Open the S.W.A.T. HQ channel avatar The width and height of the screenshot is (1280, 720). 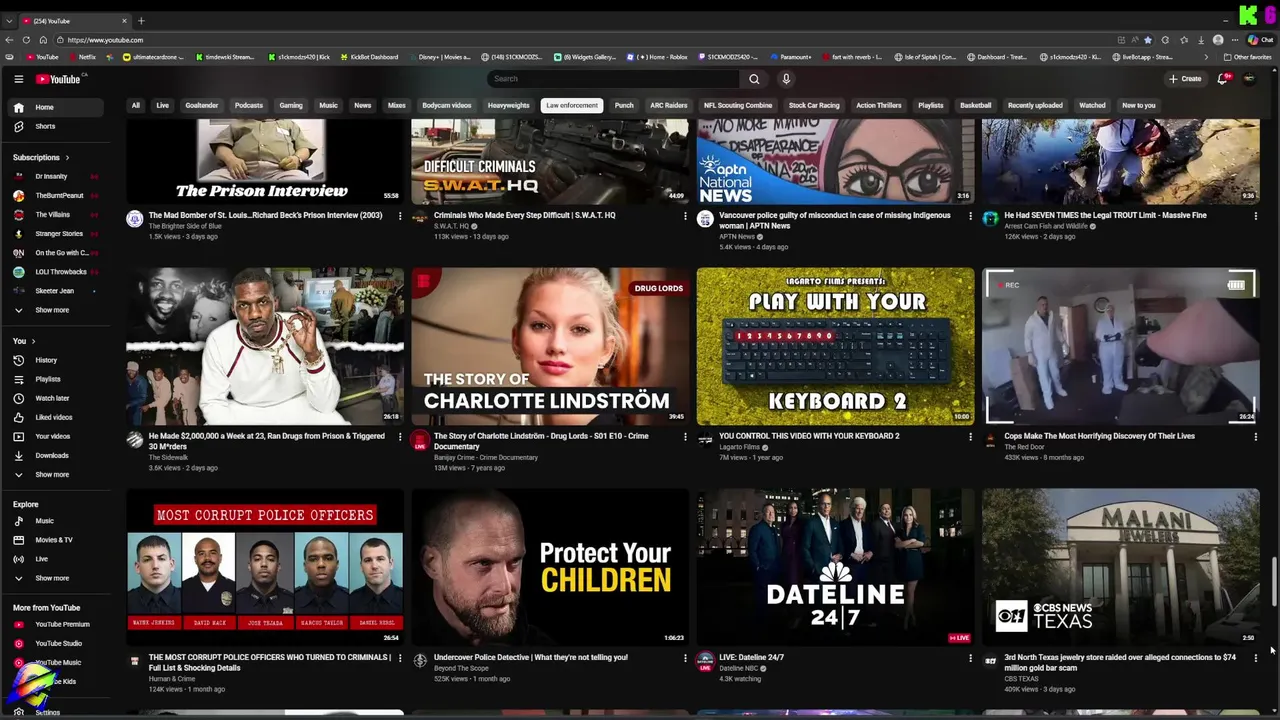click(x=420, y=219)
